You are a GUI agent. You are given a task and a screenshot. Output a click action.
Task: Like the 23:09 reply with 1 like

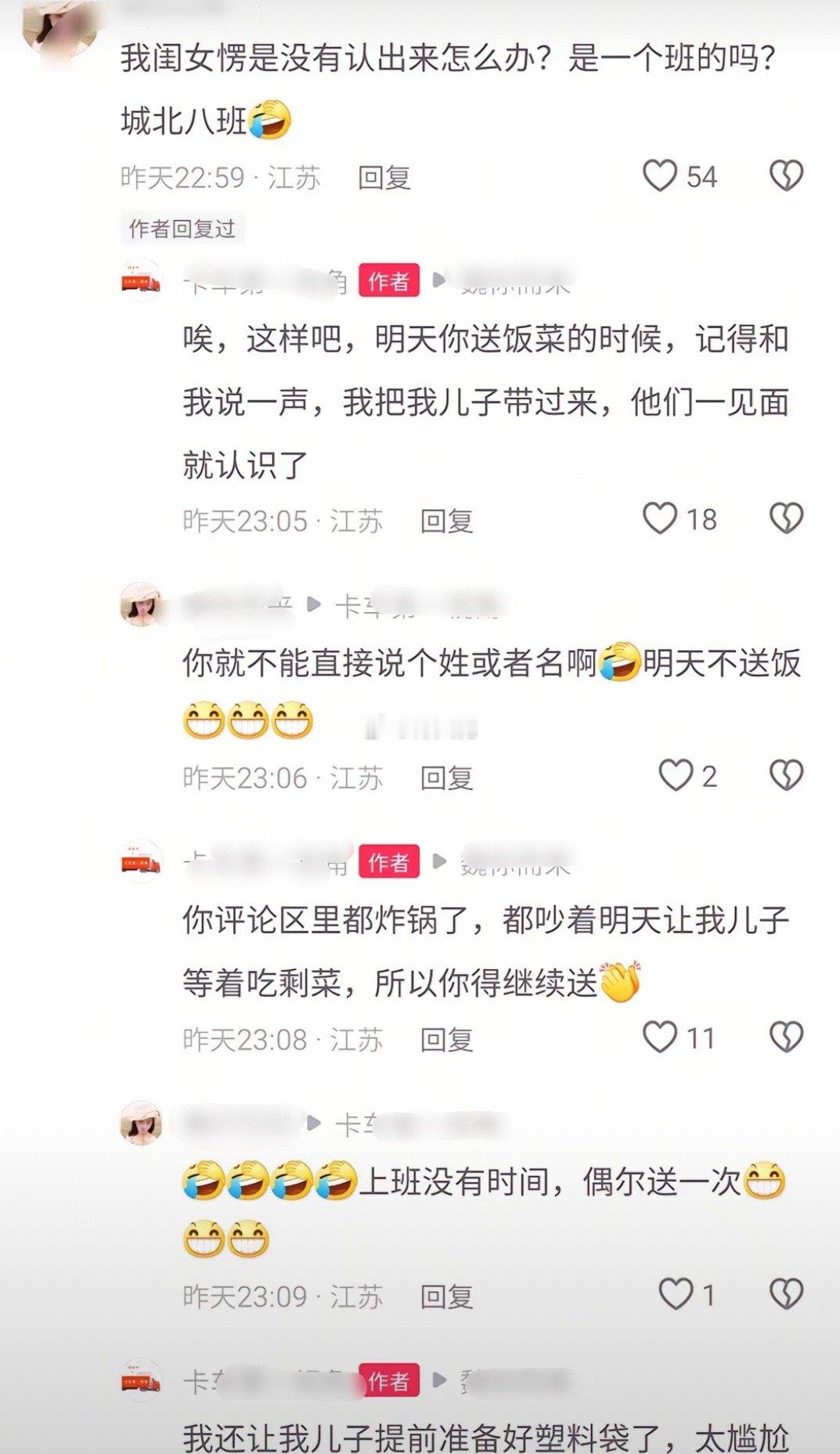coord(675,1294)
